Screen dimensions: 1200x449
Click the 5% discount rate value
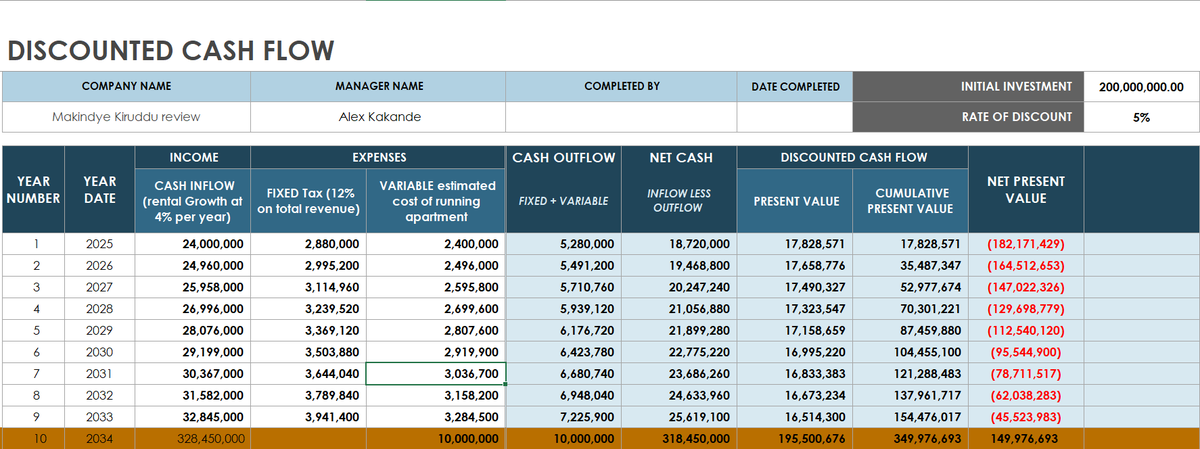point(1141,117)
